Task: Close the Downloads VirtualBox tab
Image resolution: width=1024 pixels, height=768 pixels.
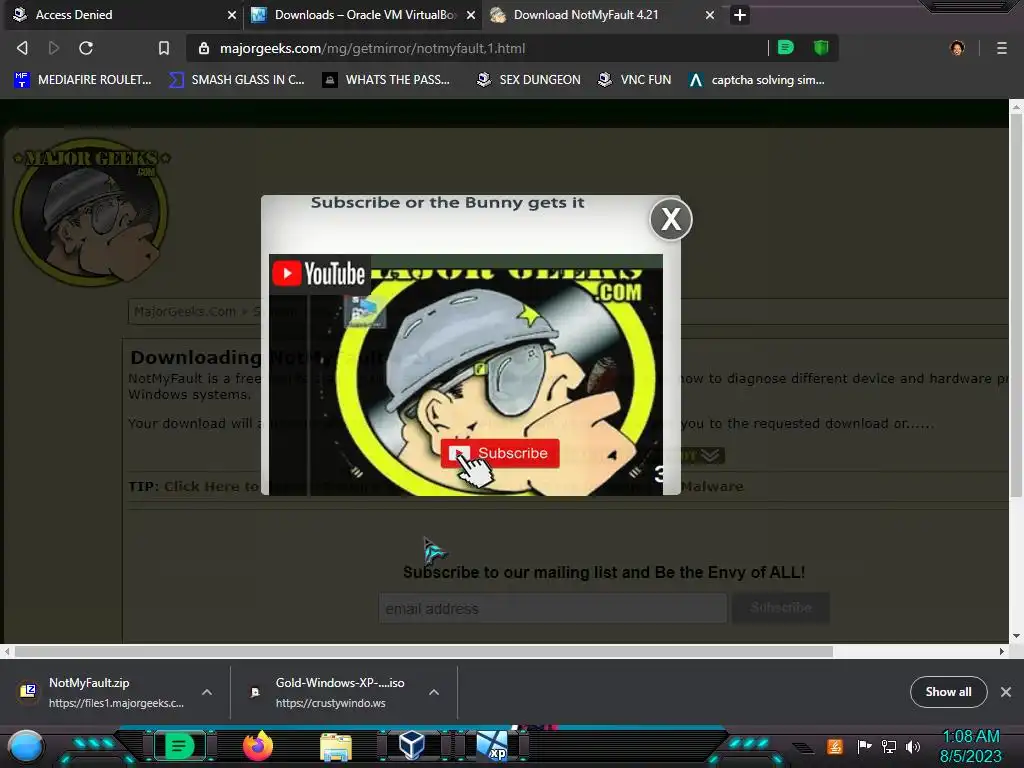Action: click(x=471, y=15)
